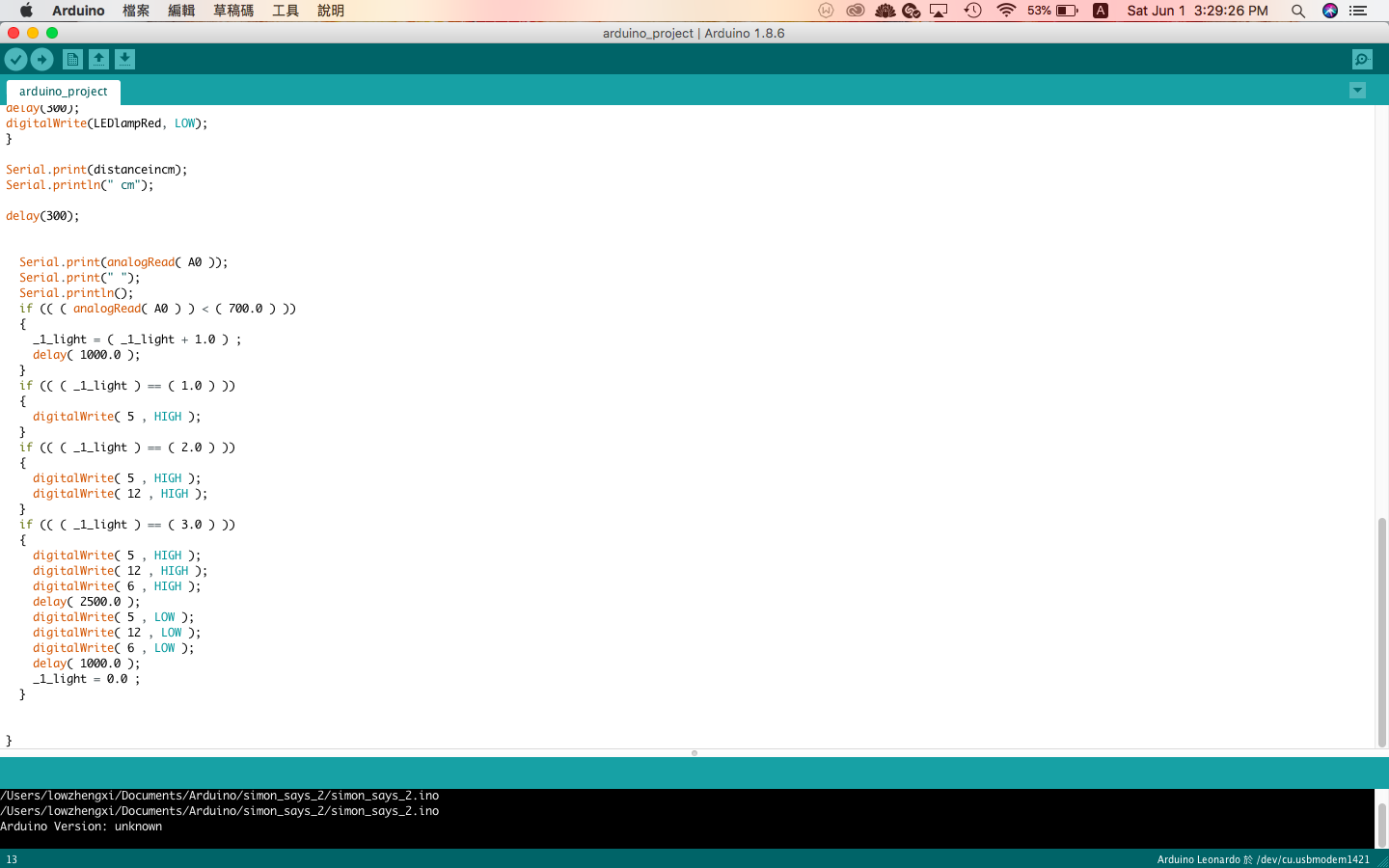1389x868 pixels.
Task: Open the 編輯 (Edit) menu
Action: (x=181, y=11)
